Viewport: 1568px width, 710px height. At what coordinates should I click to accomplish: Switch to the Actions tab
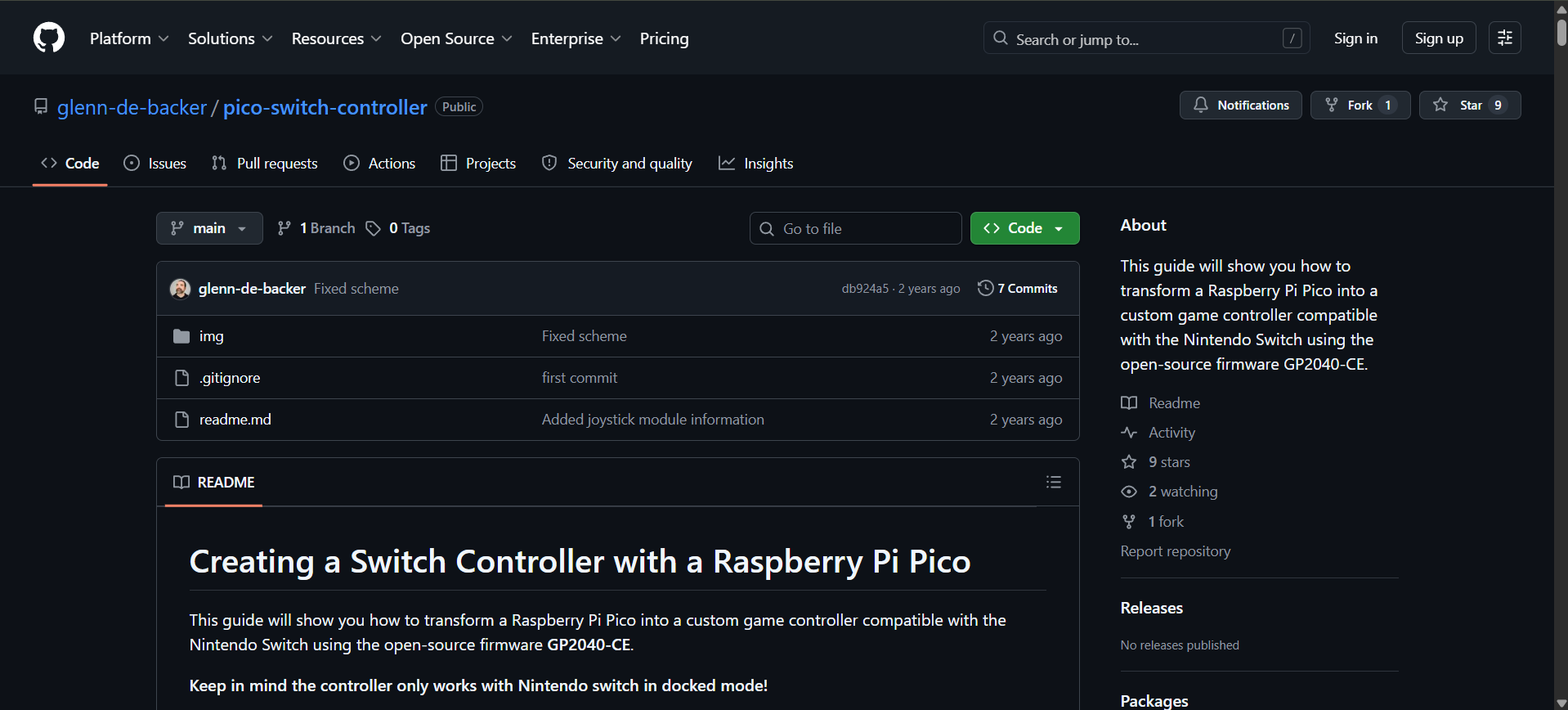coord(379,164)
